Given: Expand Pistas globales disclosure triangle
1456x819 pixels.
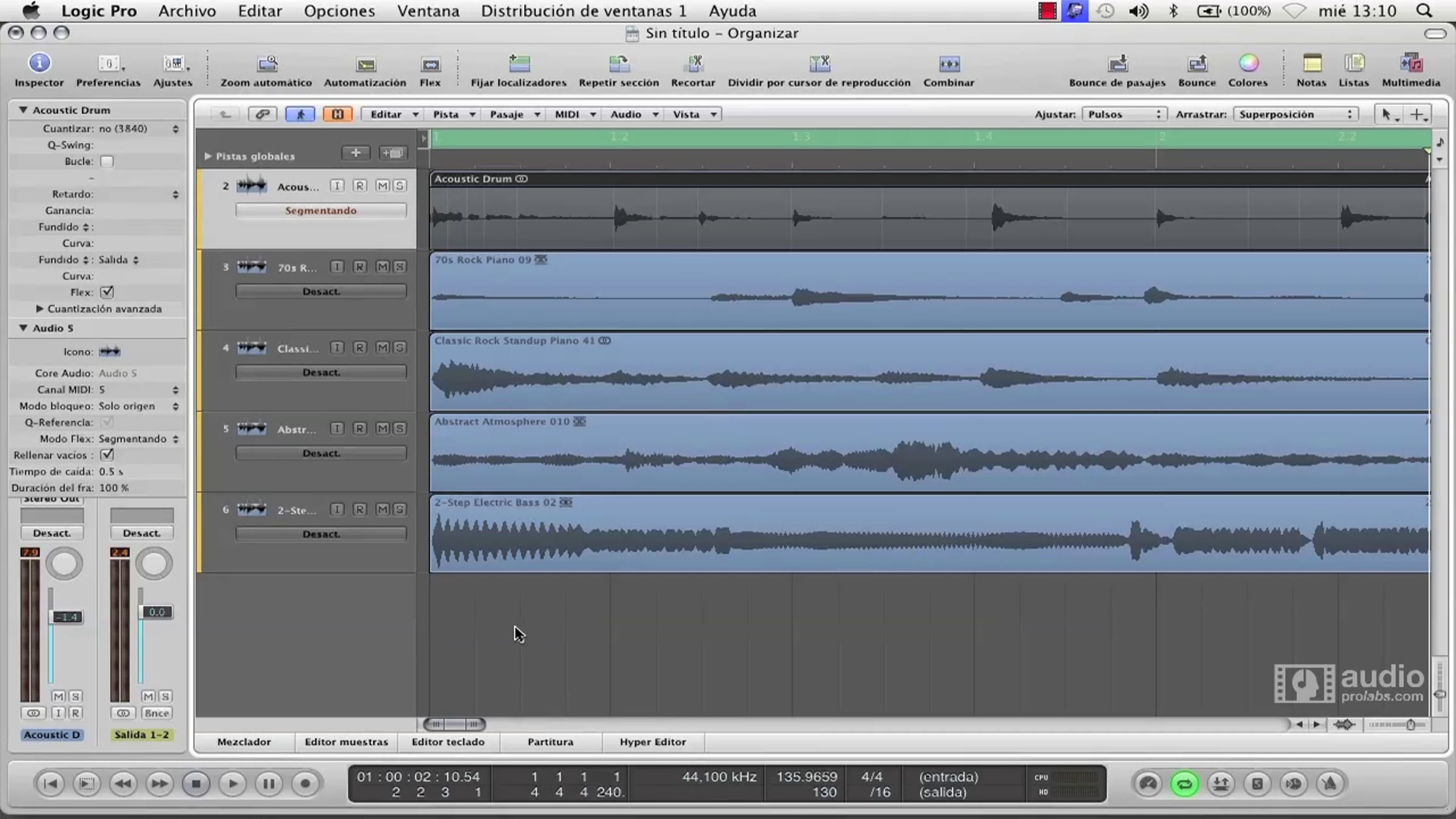Looking at the screenshot, I should tap(207, 156).
